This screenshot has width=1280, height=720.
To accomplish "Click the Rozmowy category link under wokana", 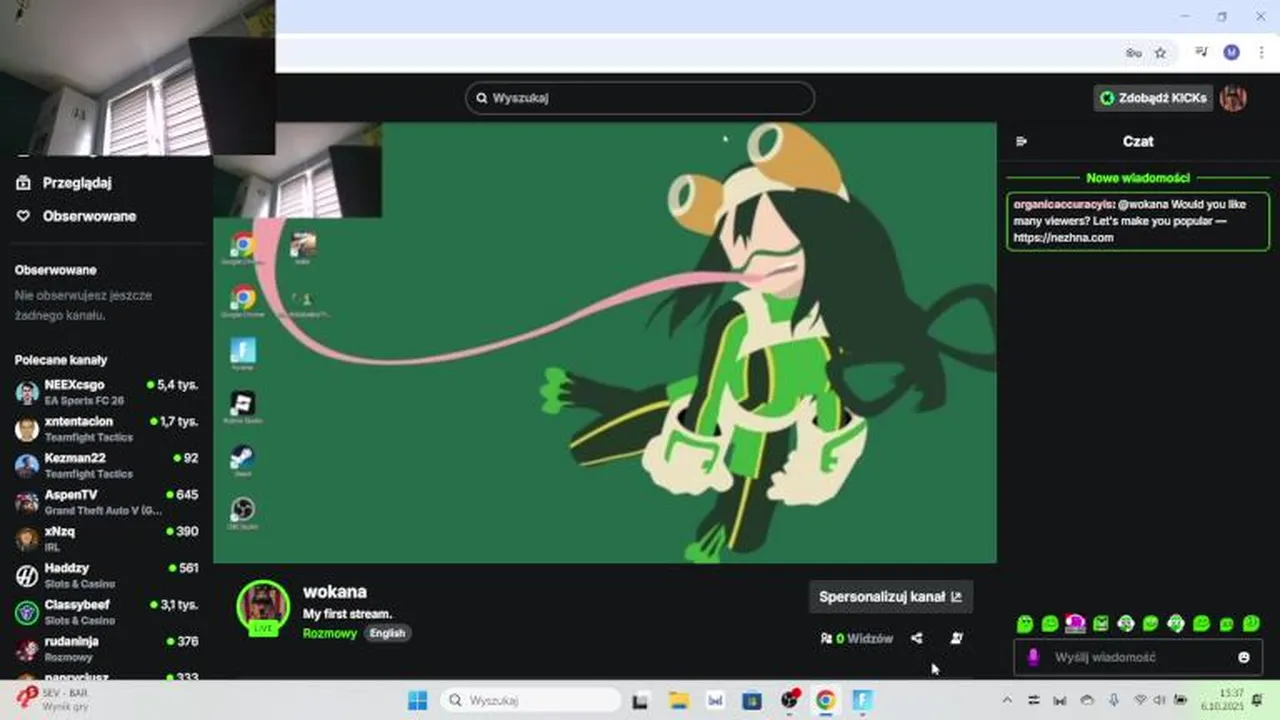I will (x=329, y=633).
